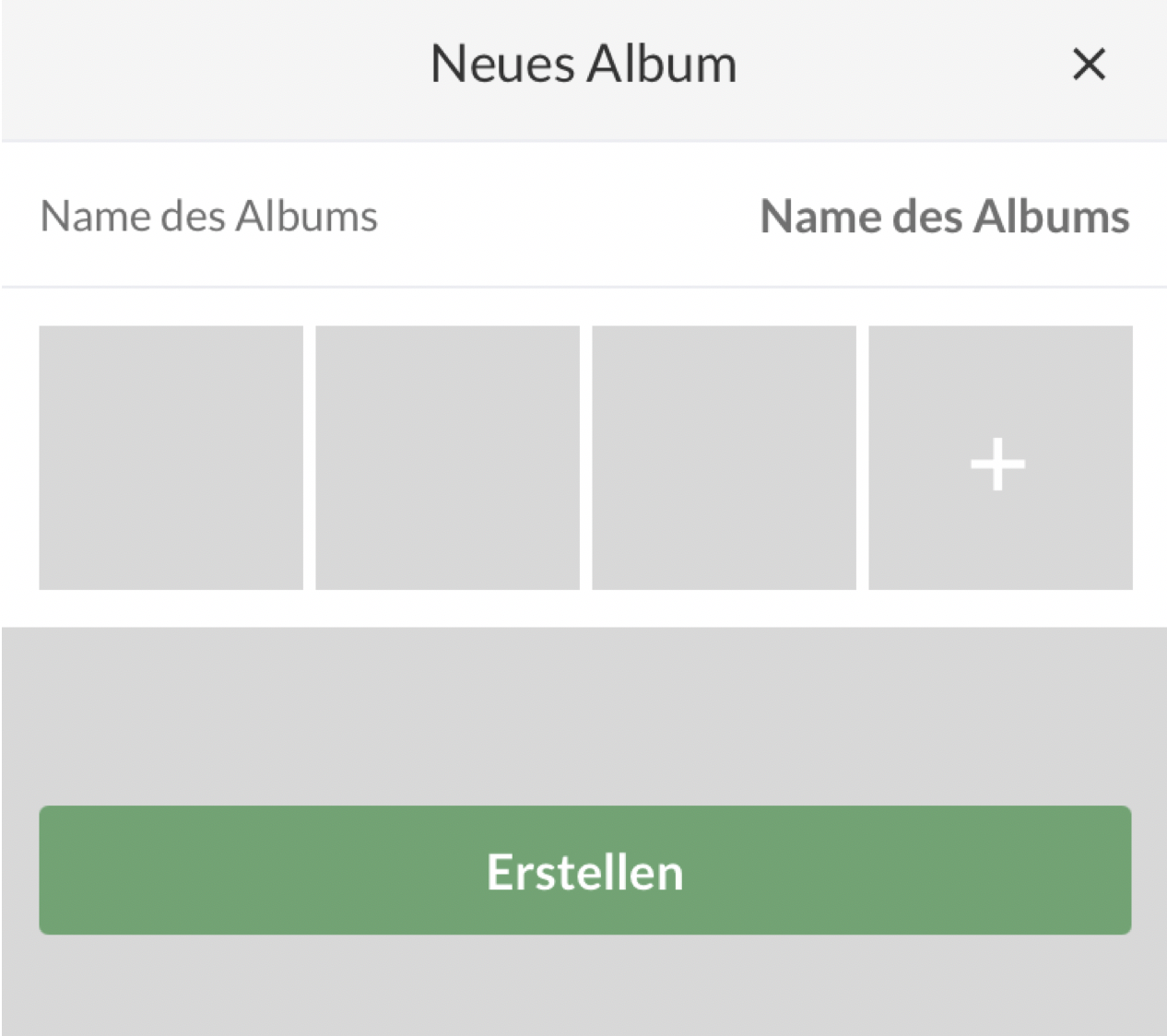This screenshot has height=1036, width=1167.
Task: Select the third empty photo placeholder
Action: (x=724, y=457)
